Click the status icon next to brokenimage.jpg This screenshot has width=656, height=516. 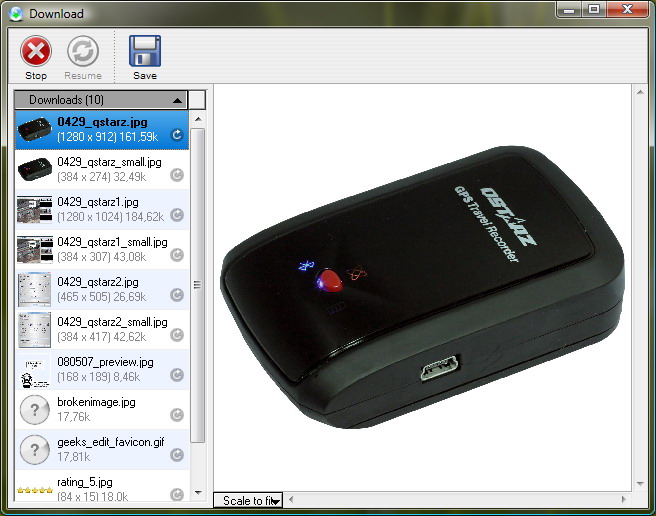coord(177,414)
